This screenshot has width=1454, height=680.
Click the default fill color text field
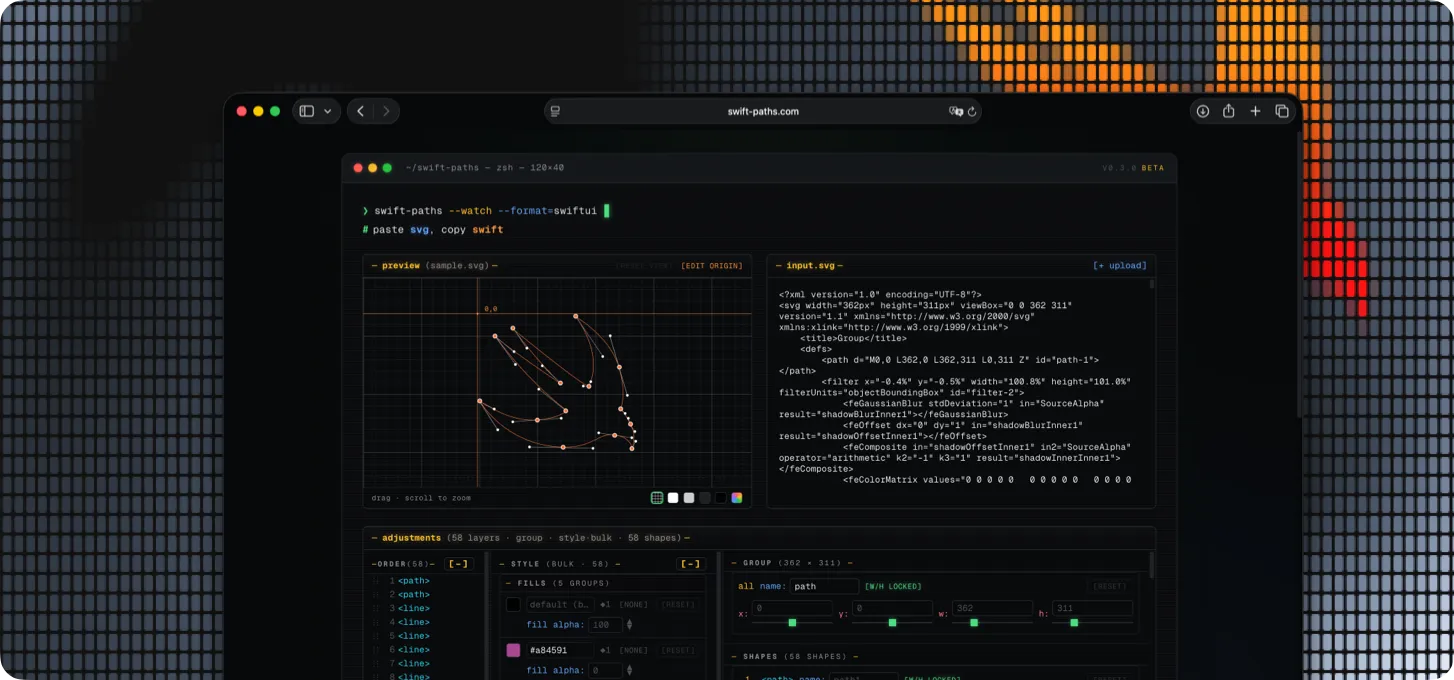560,605
